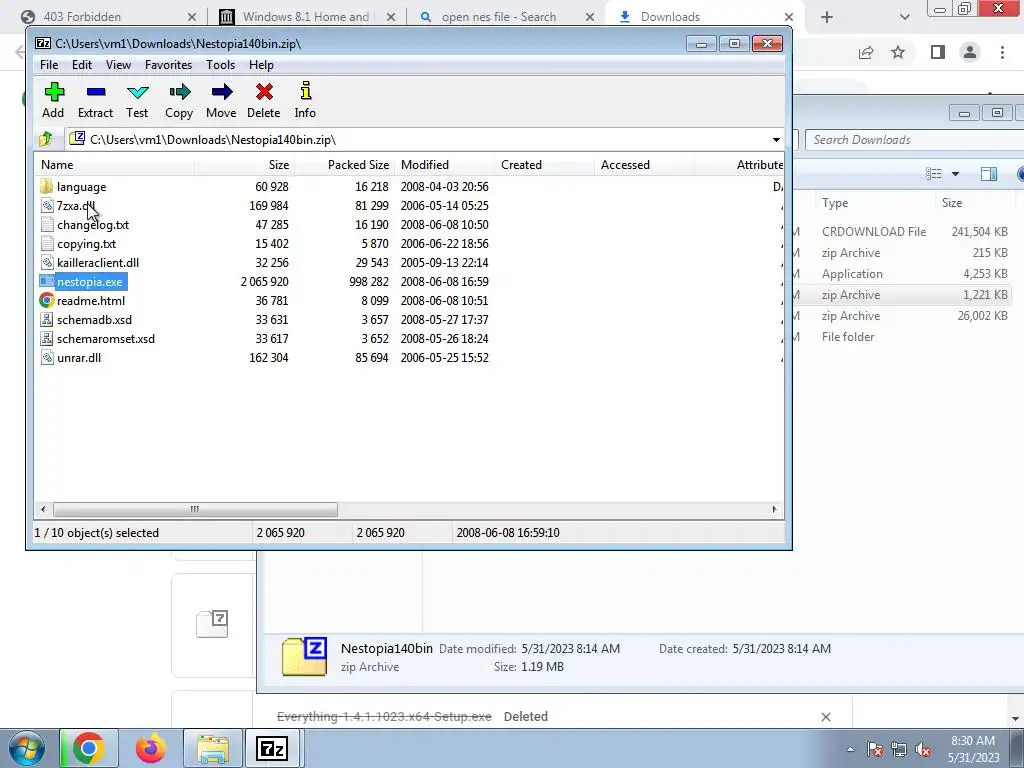This screenshot has width=1024, height=768.
Task: Open the View menu
Action: (118, 65)
